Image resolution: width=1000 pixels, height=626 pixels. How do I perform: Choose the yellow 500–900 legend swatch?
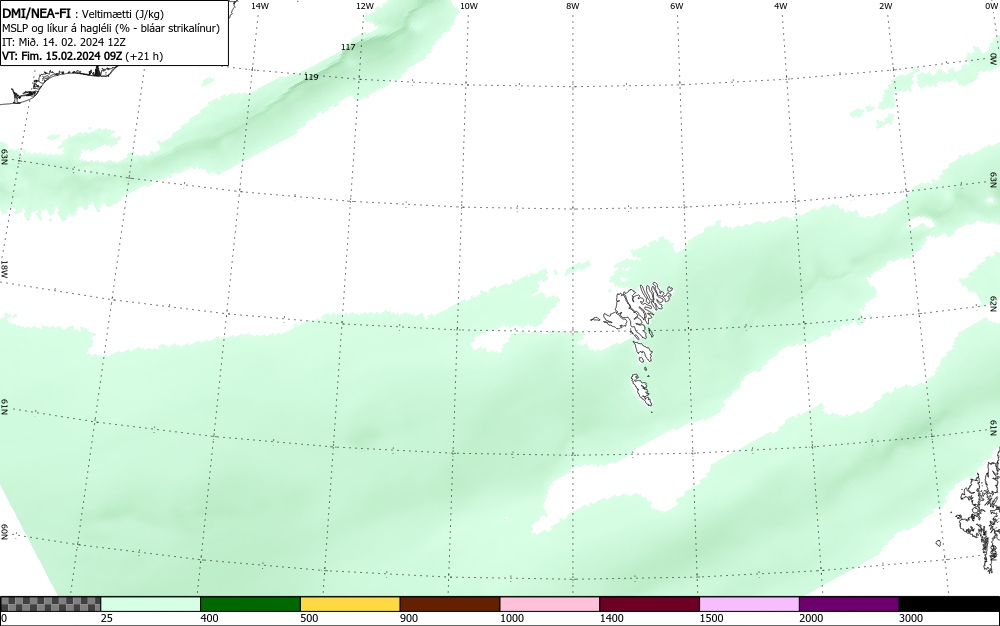coord(350,604)
